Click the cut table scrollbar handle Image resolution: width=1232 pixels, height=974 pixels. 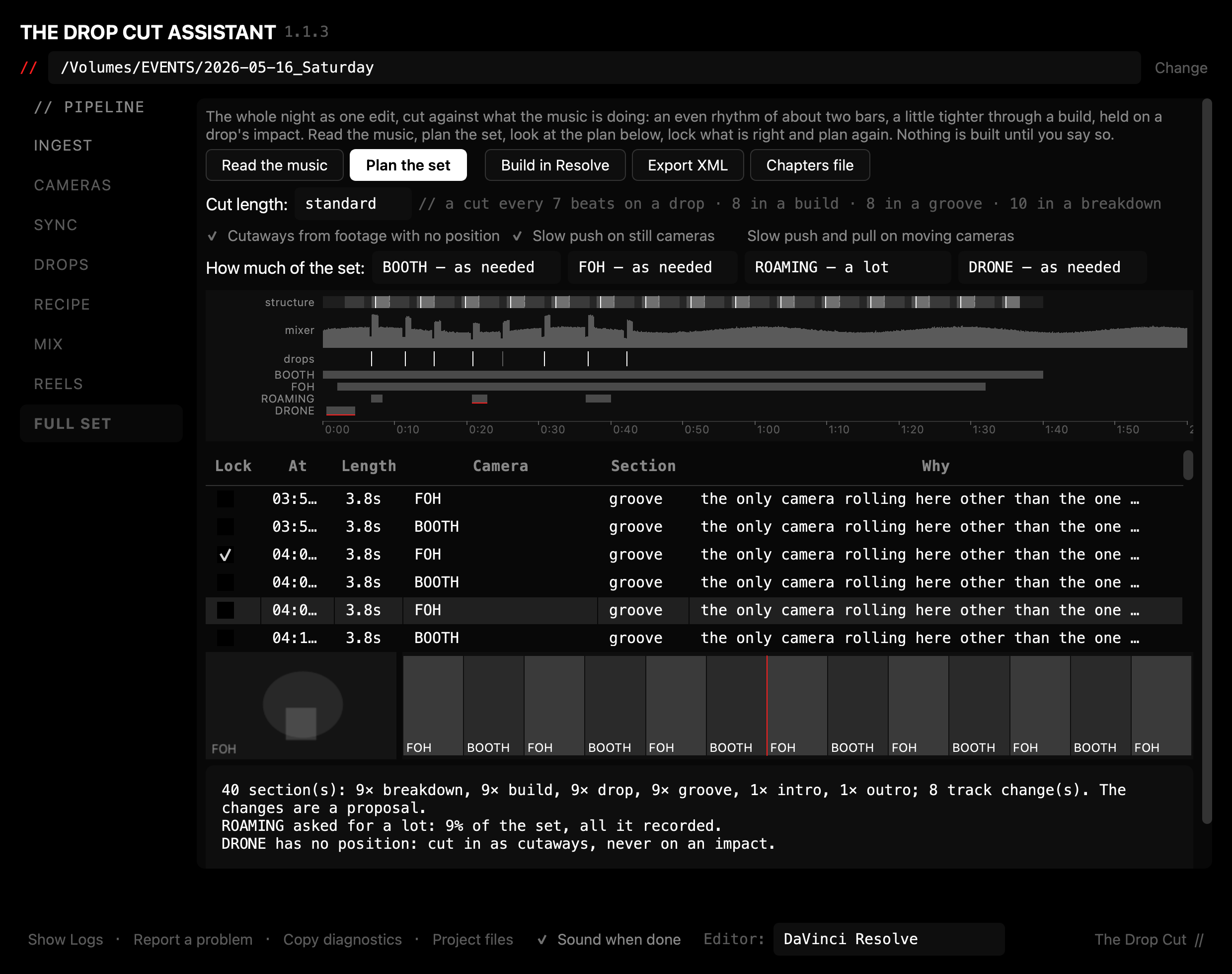click(x=1188, y=465)
